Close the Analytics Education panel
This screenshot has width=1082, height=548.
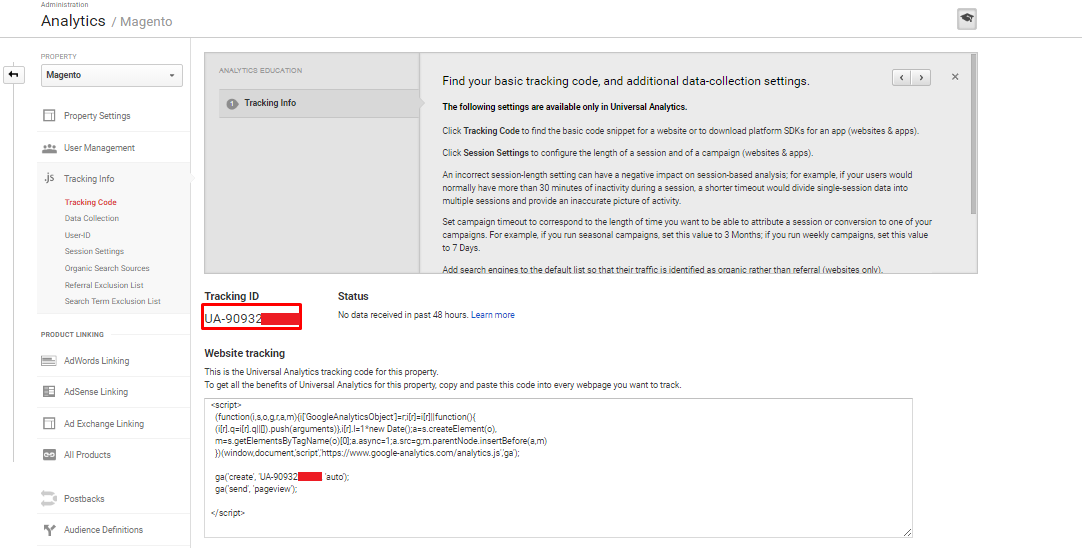(x=955, y=77)
